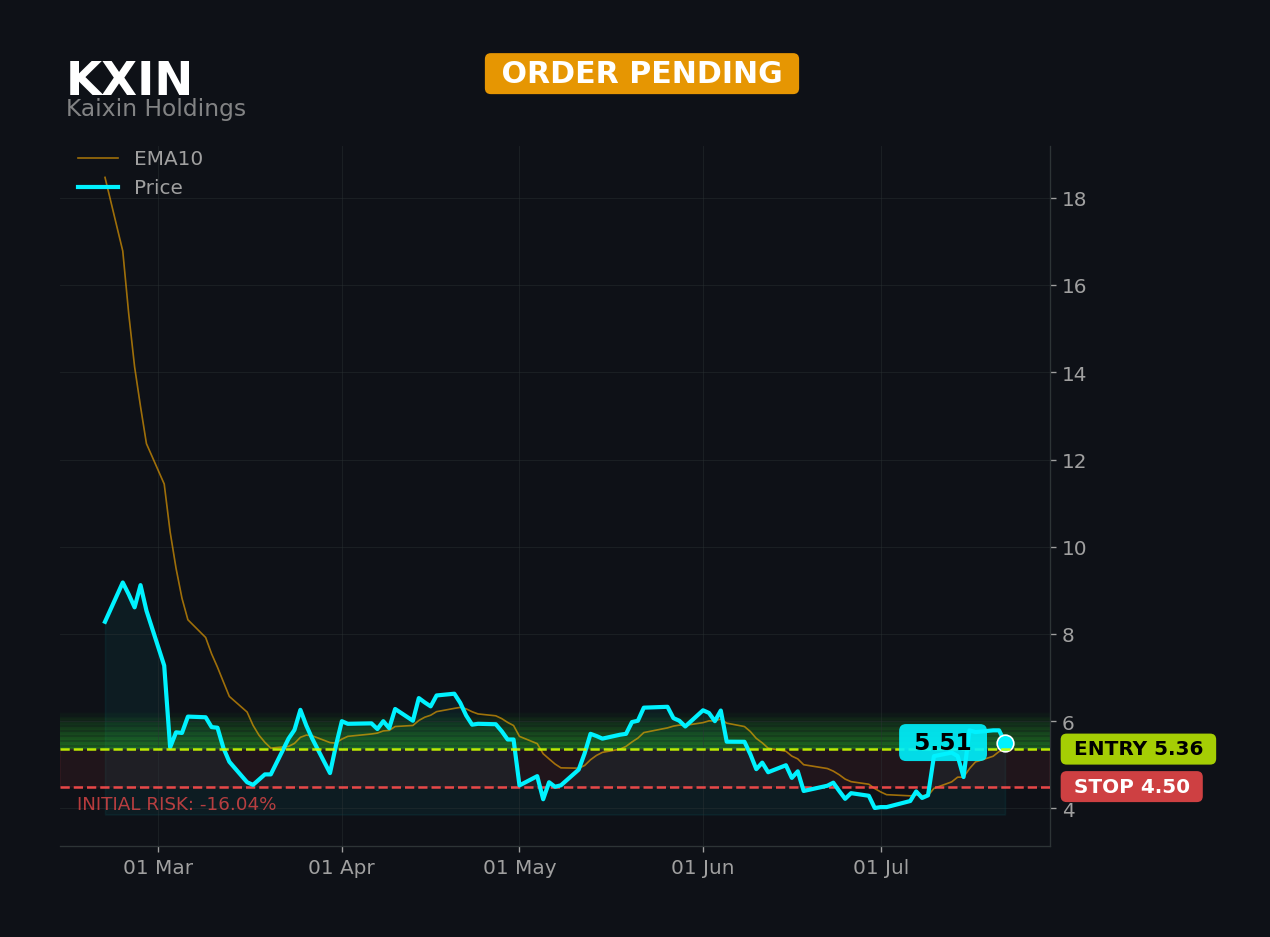Click the 6 y-axis value
Viewport: 1270px width, 937px height.
1068,723
